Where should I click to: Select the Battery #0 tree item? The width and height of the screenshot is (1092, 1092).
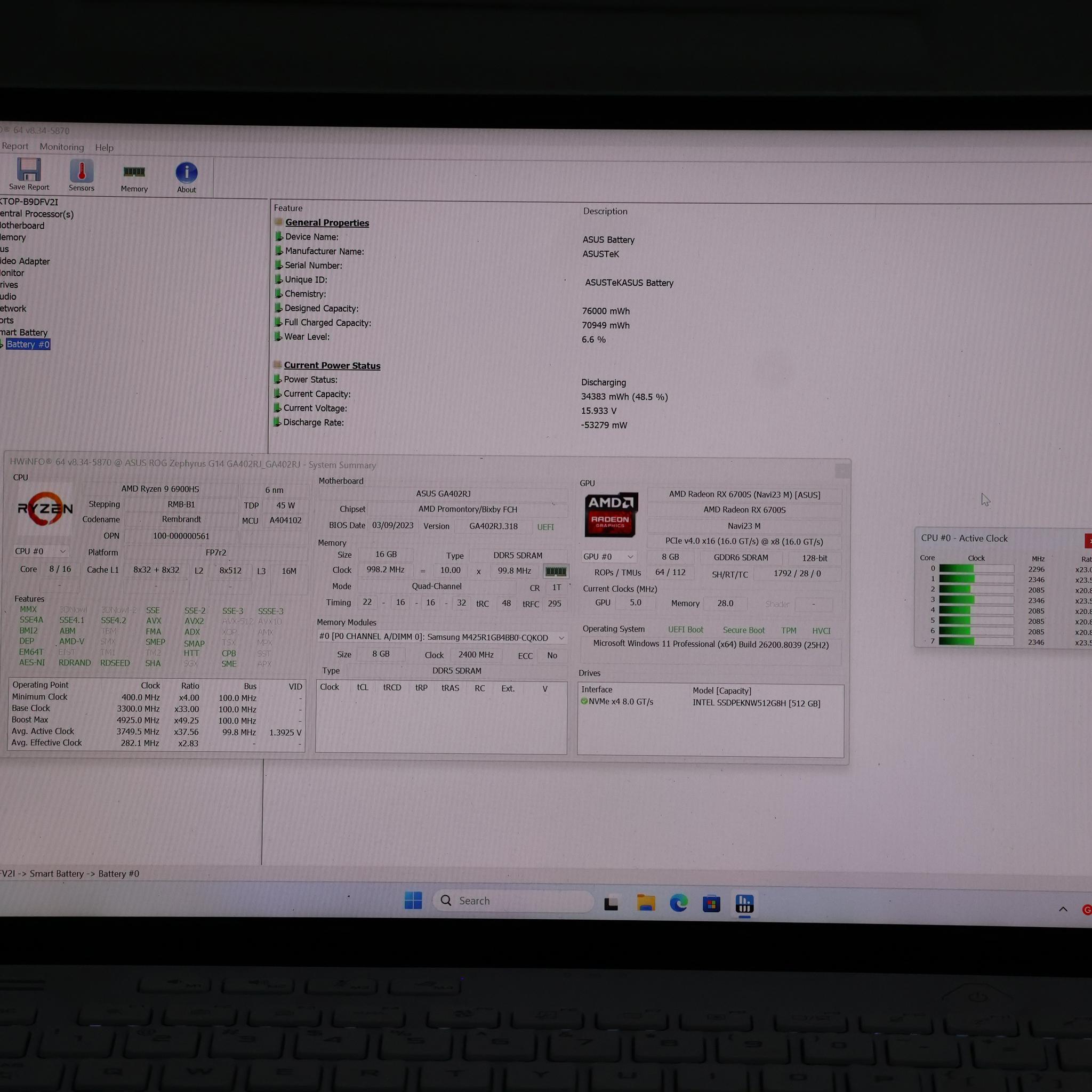tap(28, 344)
